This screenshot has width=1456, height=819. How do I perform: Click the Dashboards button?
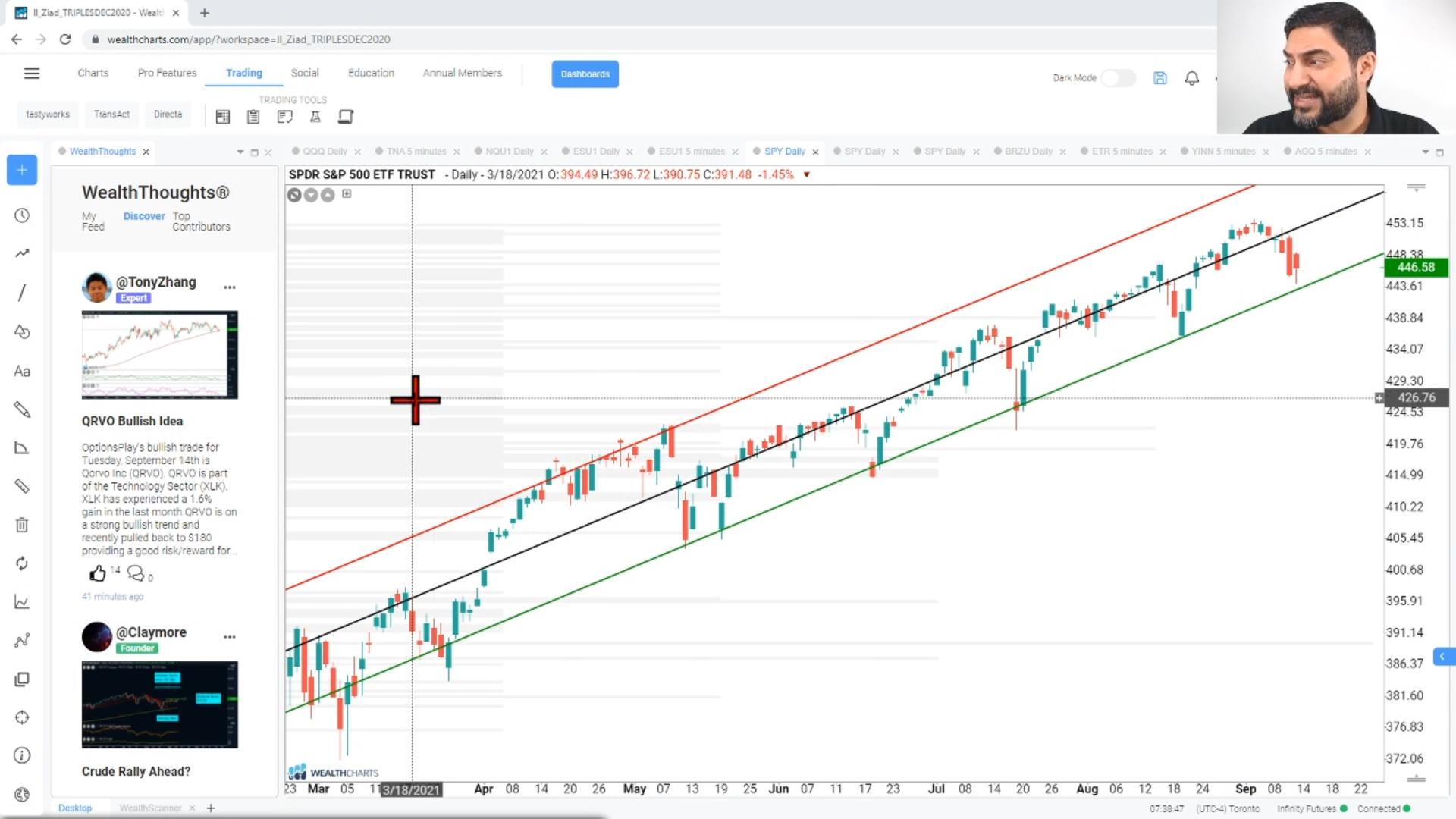585,74
